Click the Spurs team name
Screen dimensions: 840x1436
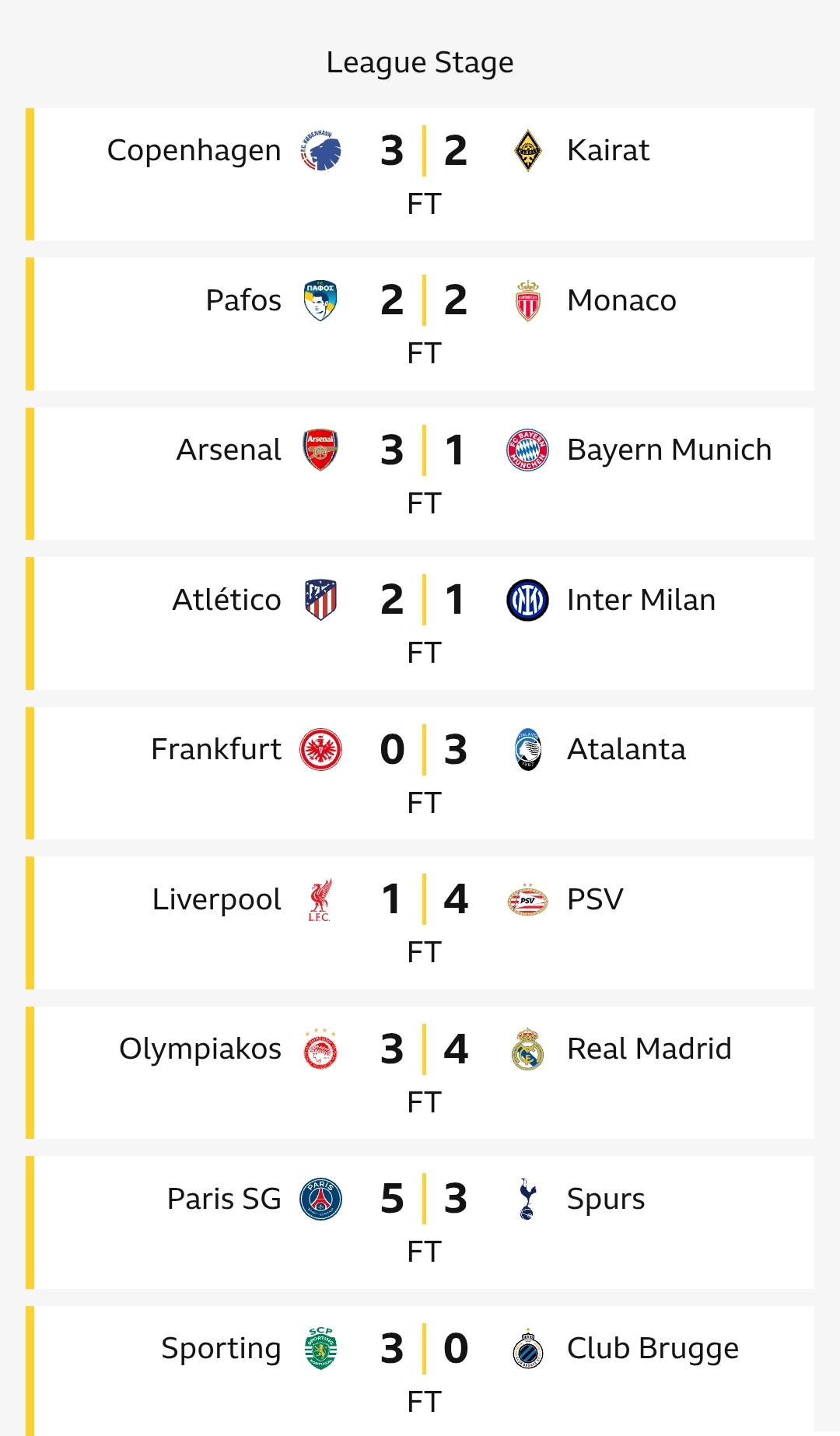point(606,1199)
